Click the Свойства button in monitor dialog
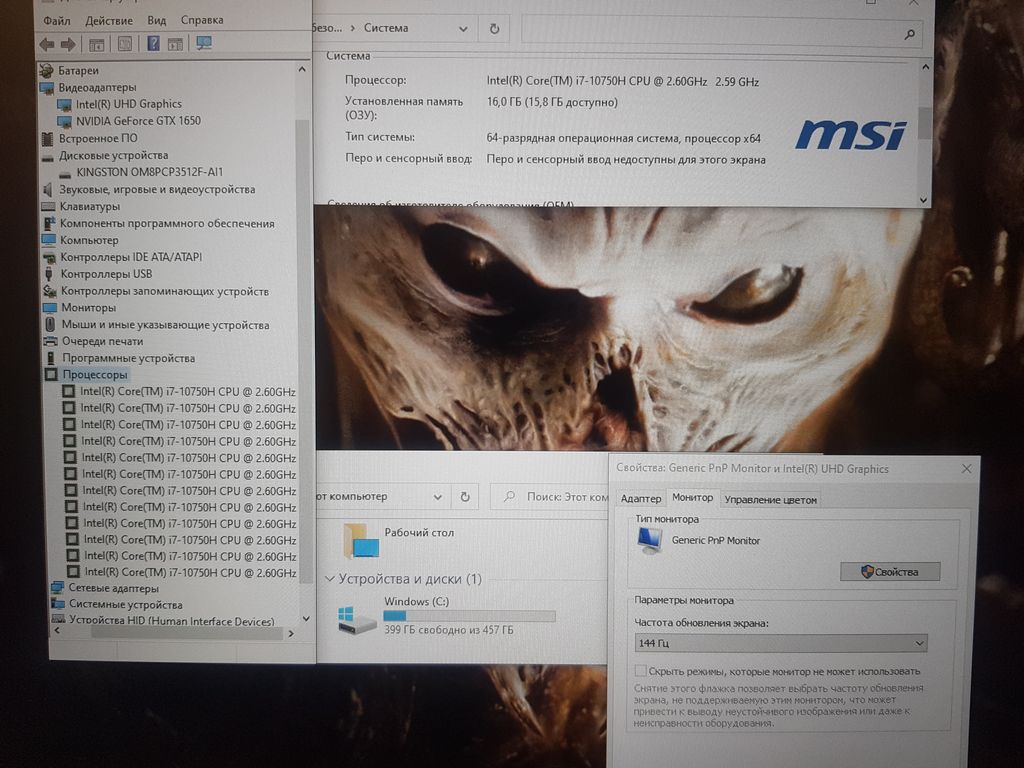Image resolution: width=1024 pixels, height=768 pixels. (890, 572)
